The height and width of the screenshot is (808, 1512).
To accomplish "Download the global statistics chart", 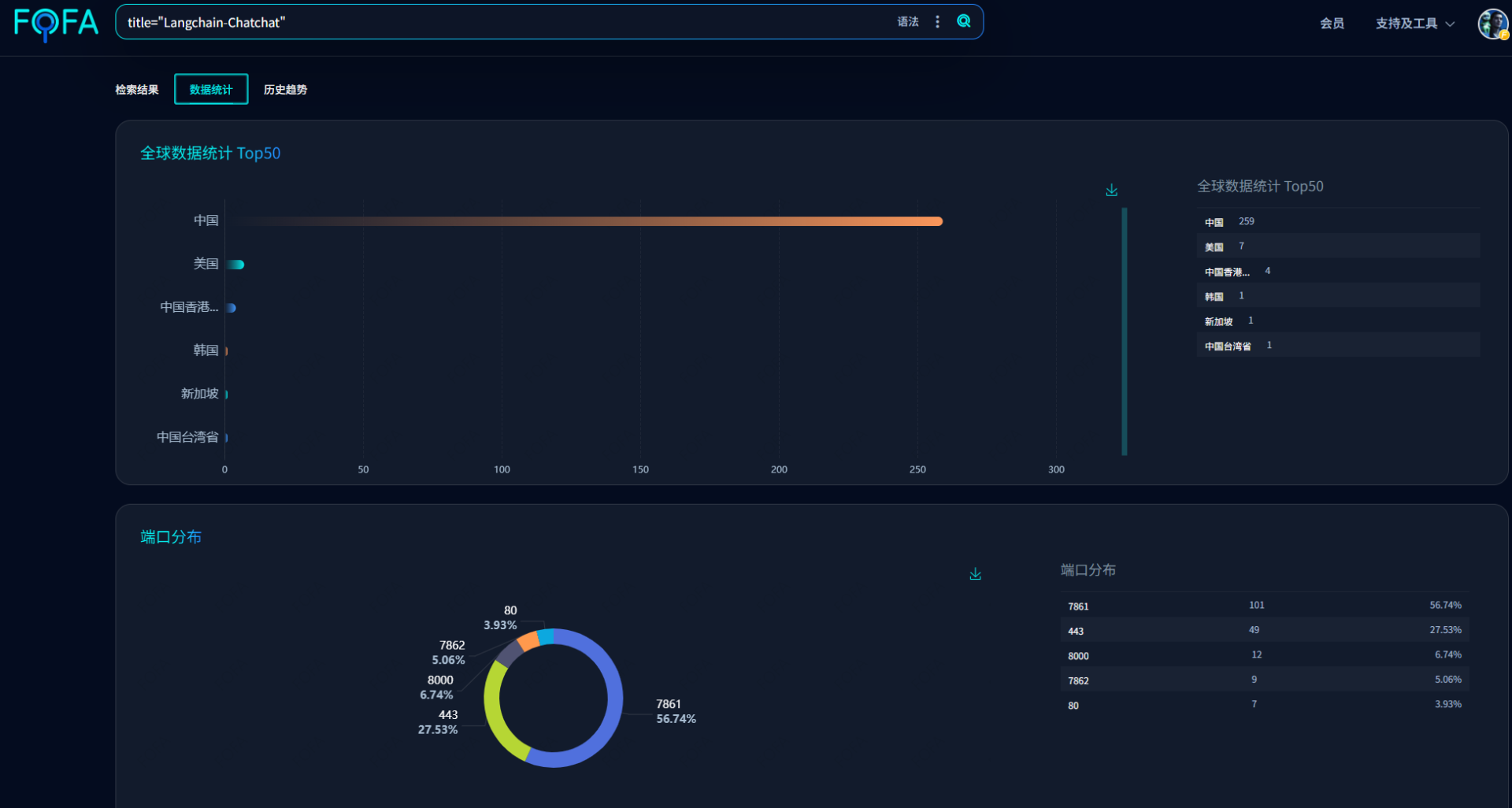I will pos(1111,191).
